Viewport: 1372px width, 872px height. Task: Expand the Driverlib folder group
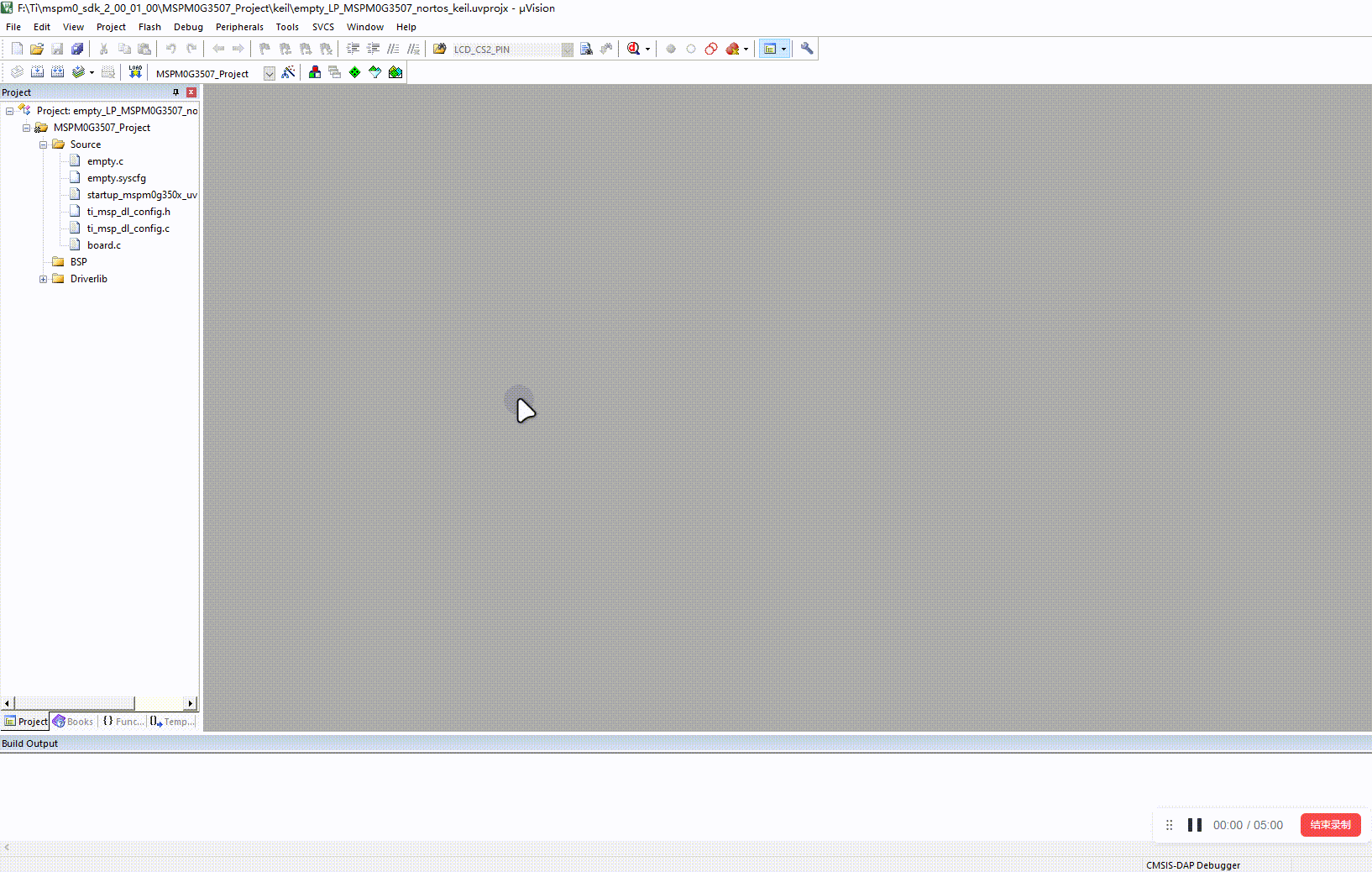[x=43, y=279]
